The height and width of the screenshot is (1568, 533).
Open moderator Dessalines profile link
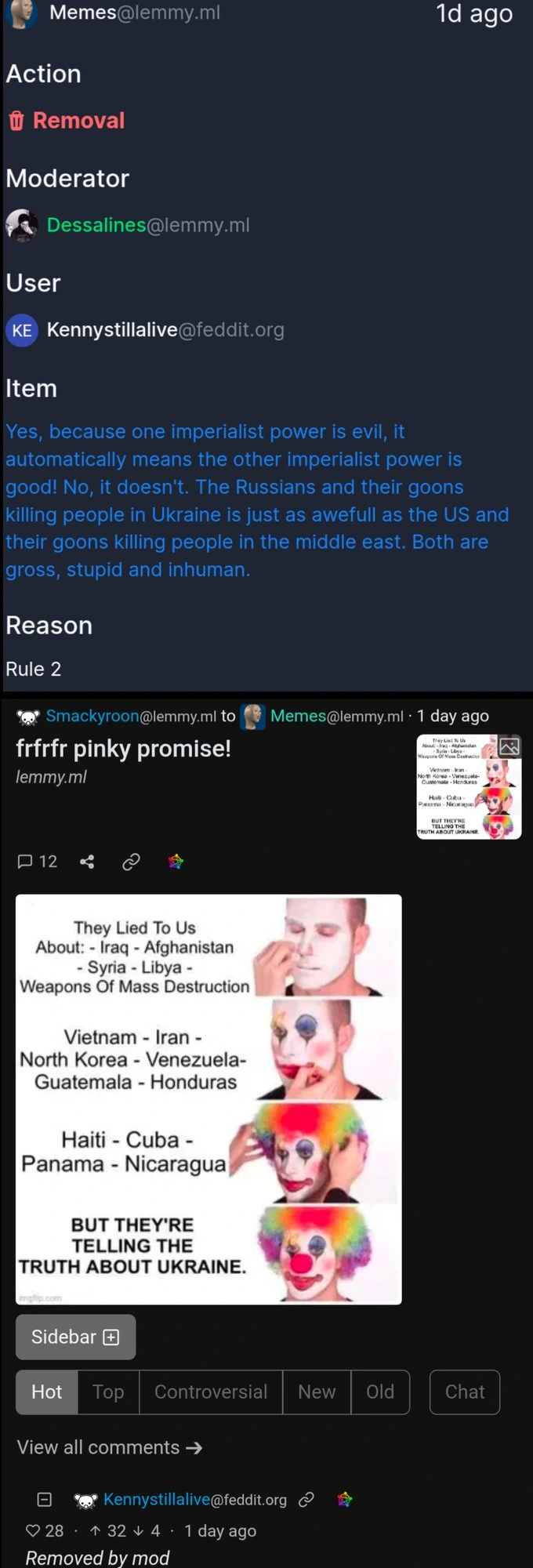pyautogui.click(x=148, y=225)
